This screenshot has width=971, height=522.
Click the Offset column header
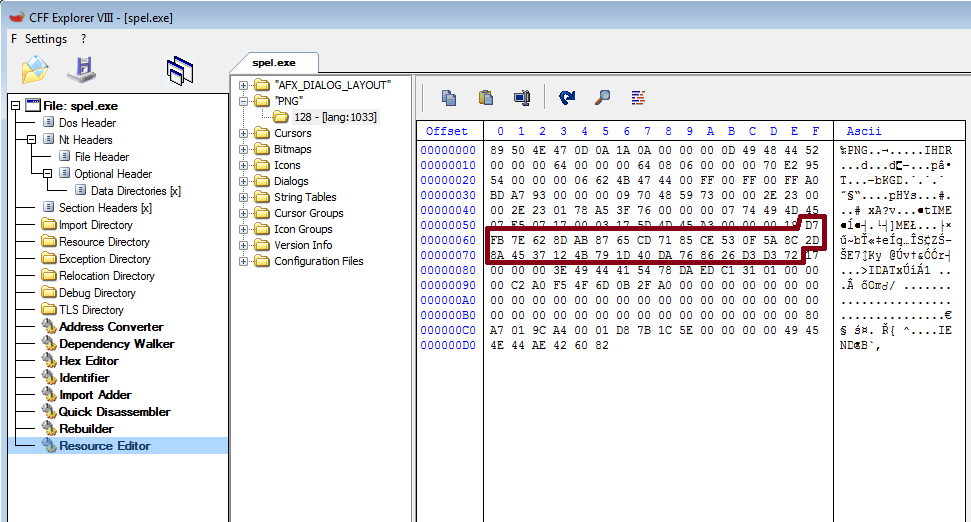(x=446, y=131)
